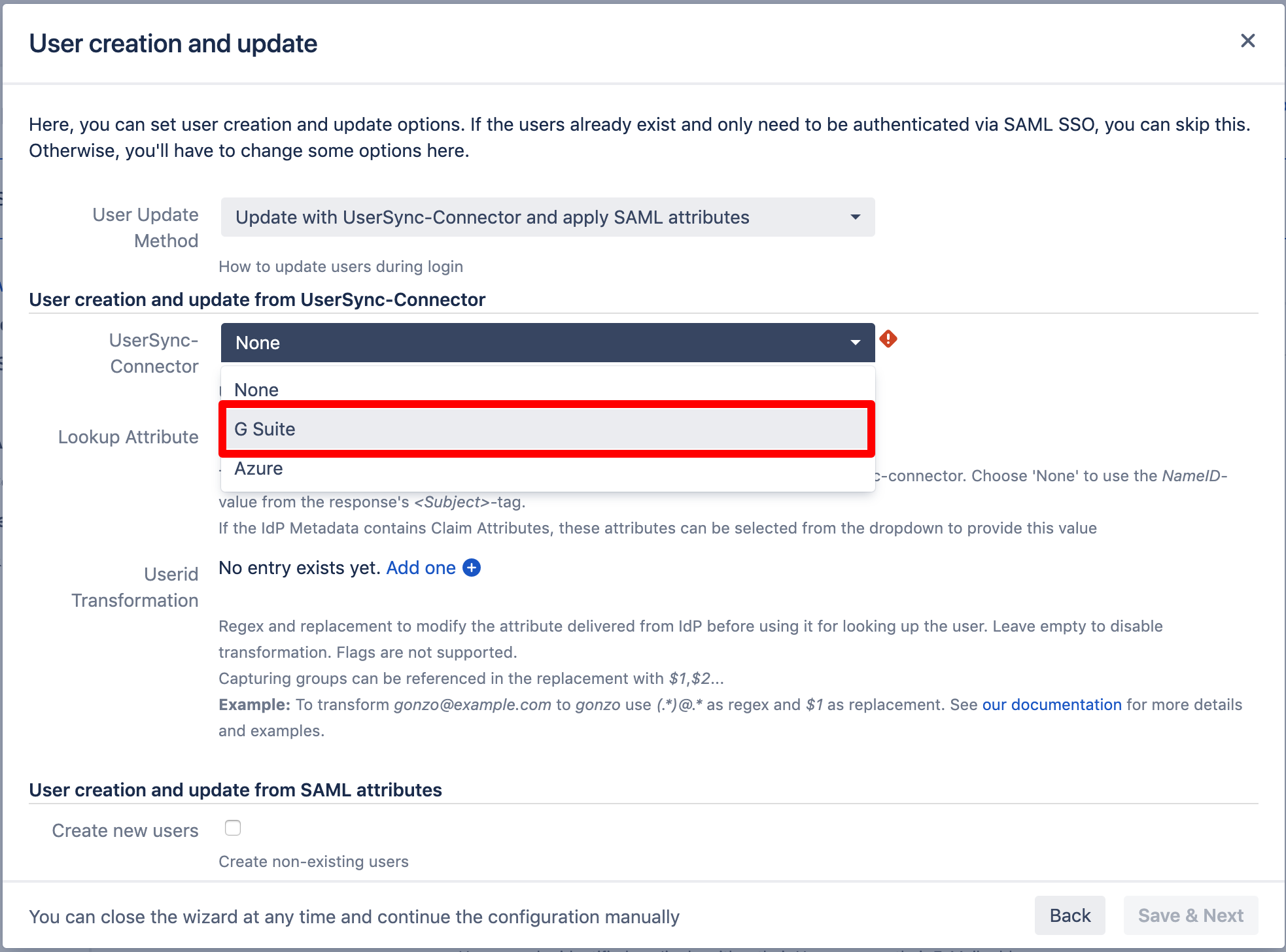Click the Lookup Attribute field label
The height and width of the screenshot is (952, 1286).
pos(128,437)
